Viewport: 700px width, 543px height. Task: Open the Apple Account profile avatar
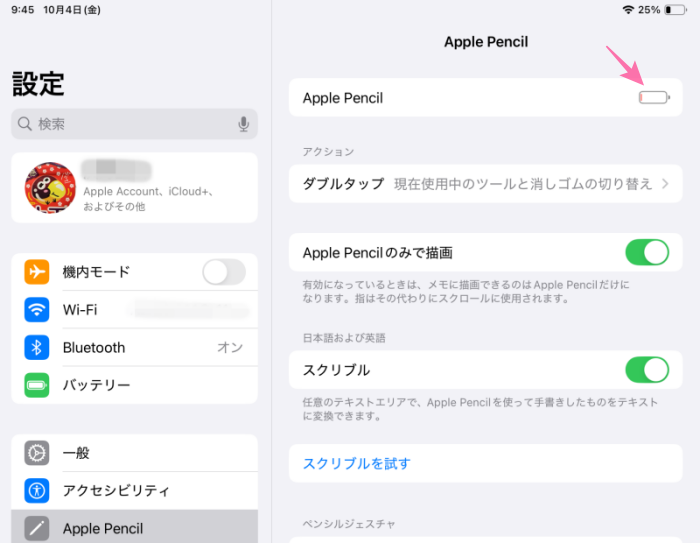50,188
